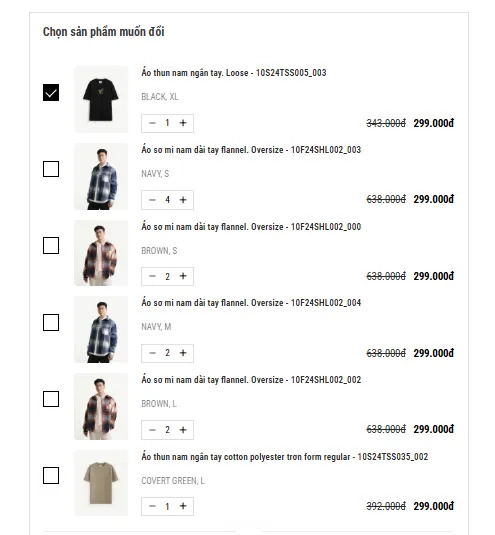Click plus icon for COVERT GREEN t-shirt
This screenshot has height=535, width=495.
coord(183,506)
